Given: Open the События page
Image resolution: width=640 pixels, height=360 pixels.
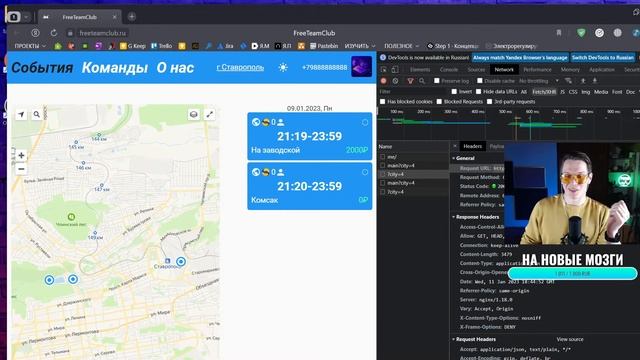Looking at the screenshot, I should point(42,68).
